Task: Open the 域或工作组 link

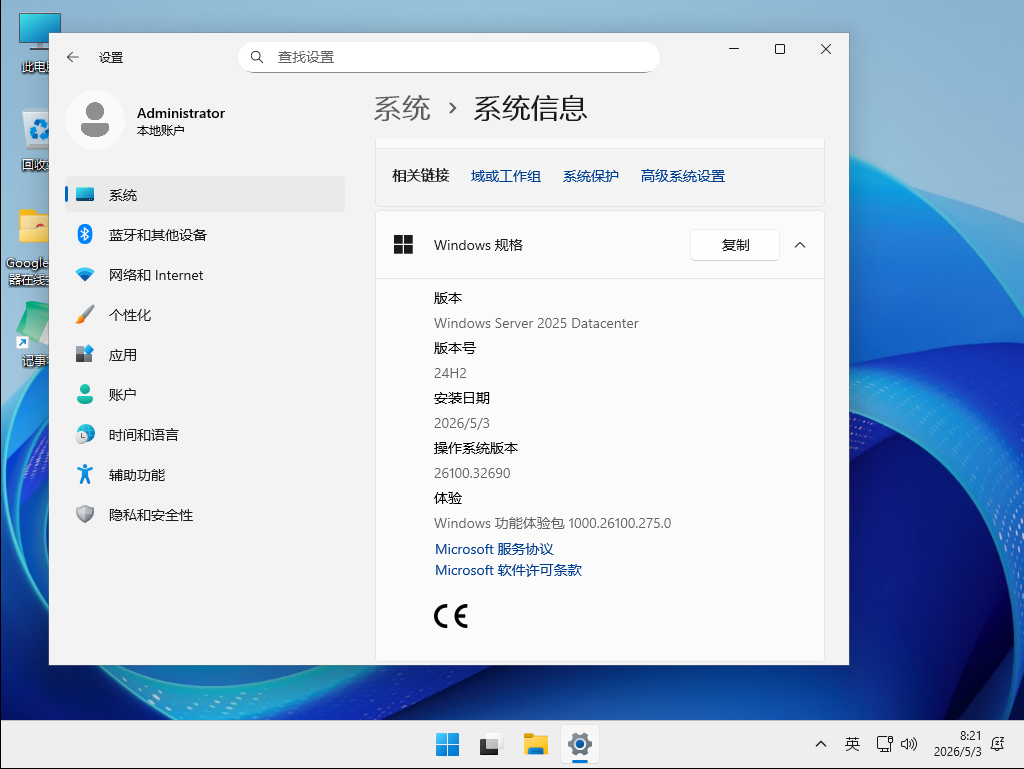Action: pyautogui.click(x=505, y=176)
